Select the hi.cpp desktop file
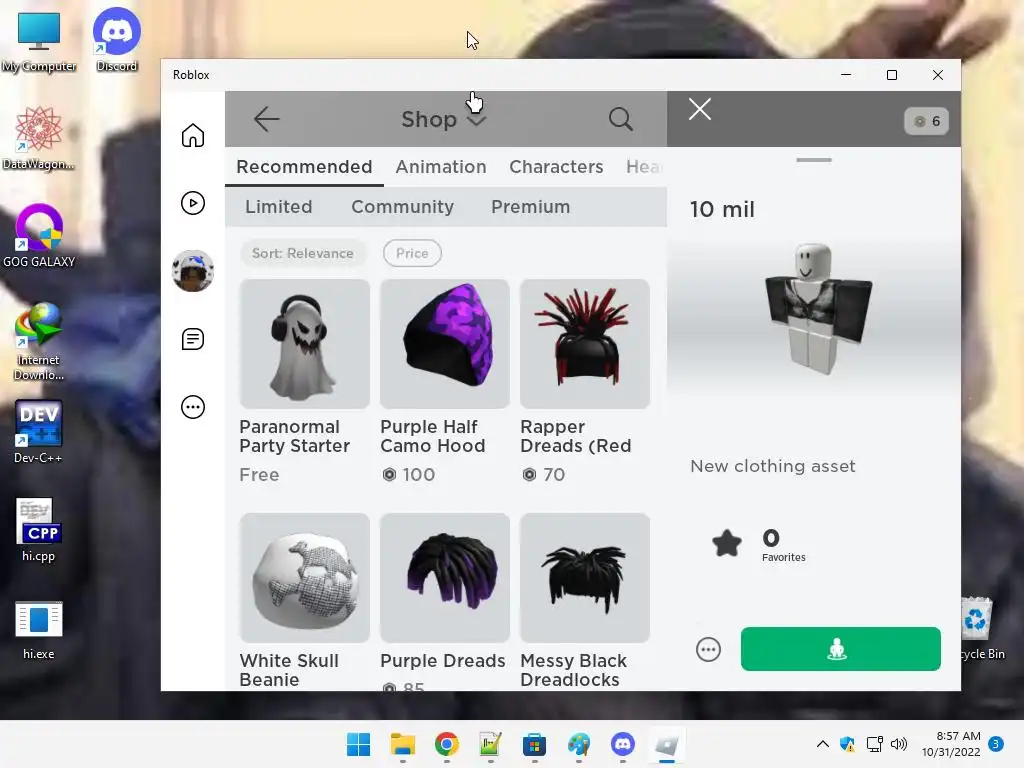Screen dimensions: 1024x768 (x=39, y=530)
